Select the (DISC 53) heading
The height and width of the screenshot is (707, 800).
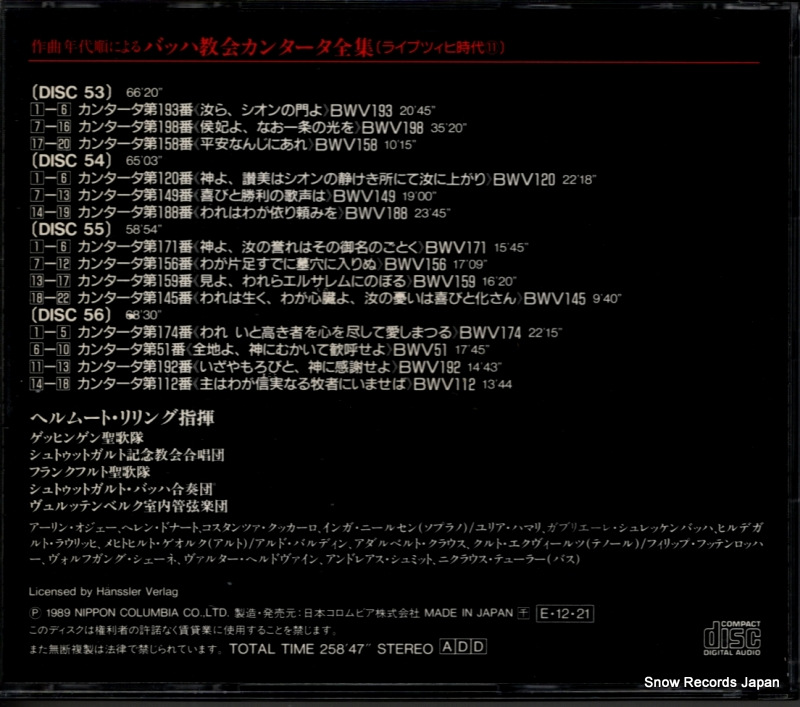[x=71, y=92]
